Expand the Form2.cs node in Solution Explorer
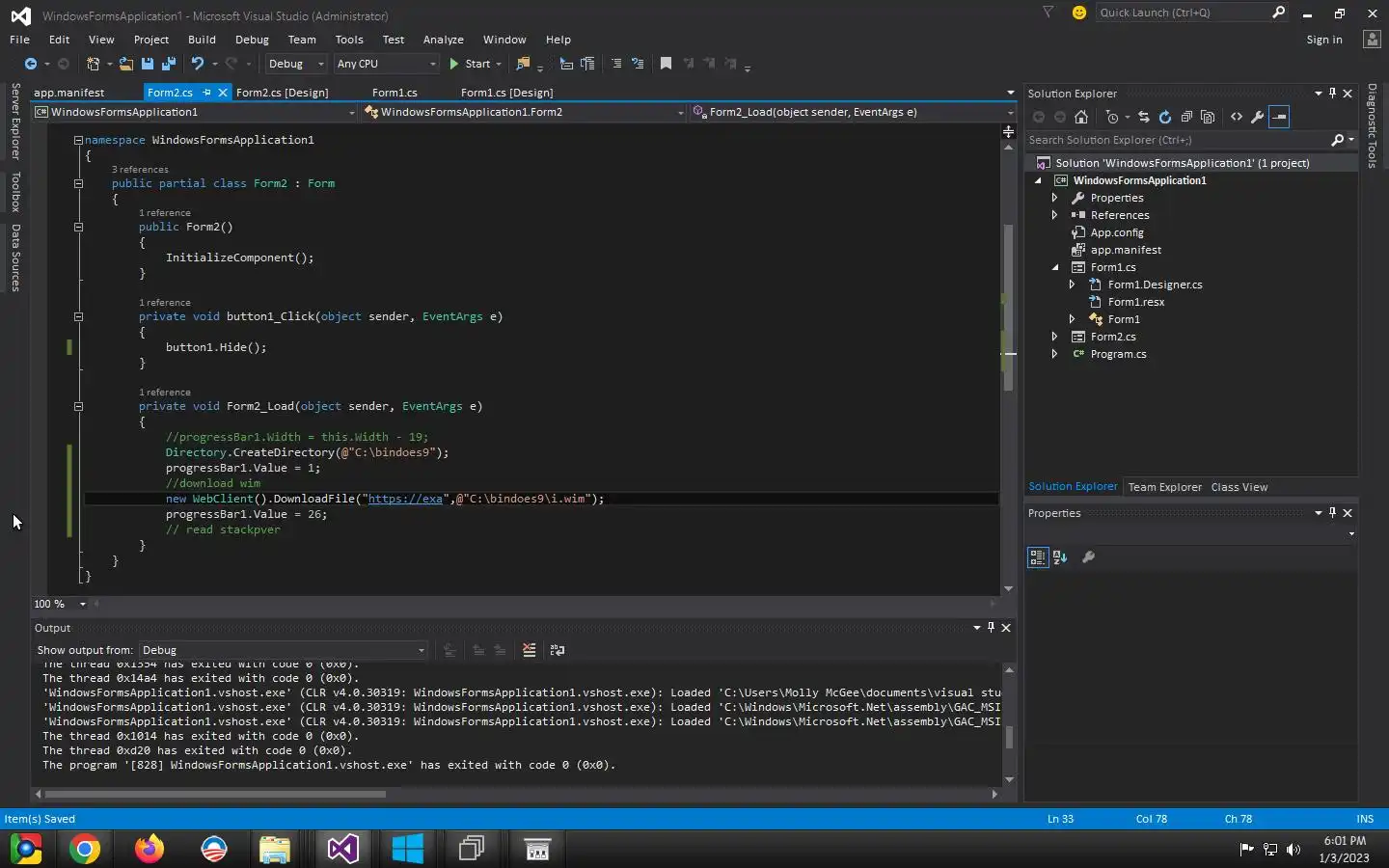This screenshot has width=1389, height=868. point(1054,337)
